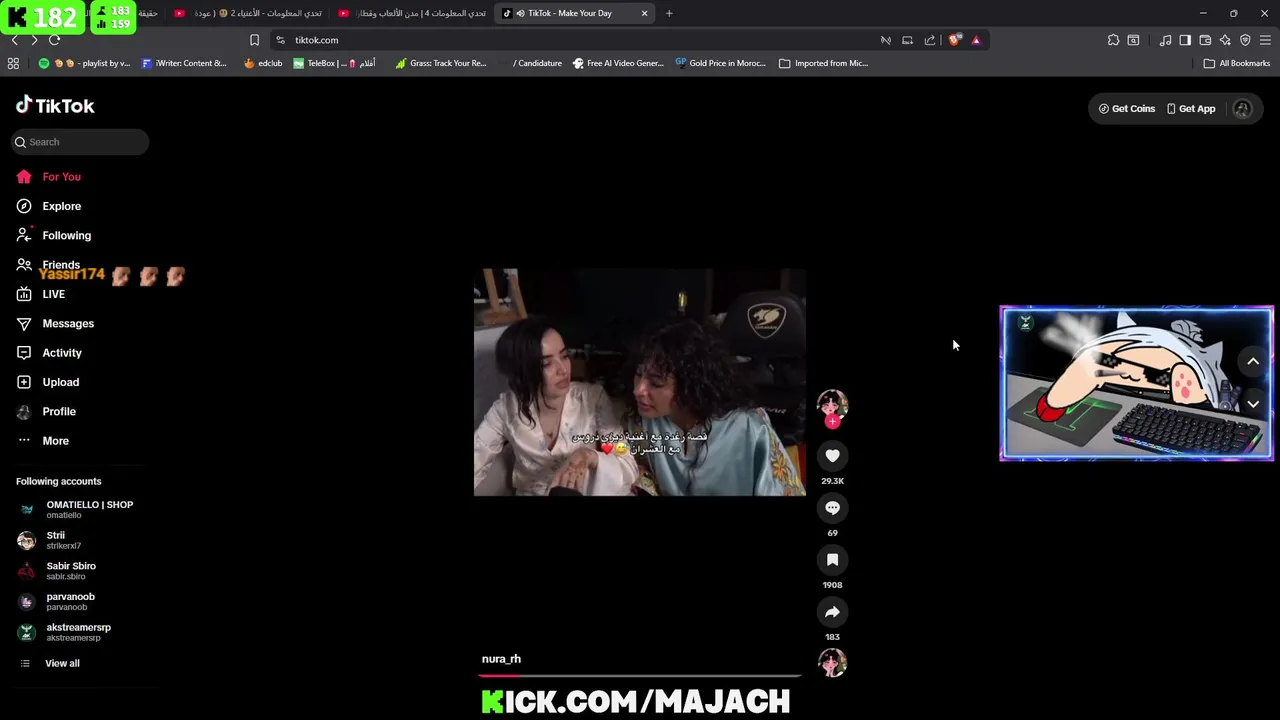Click the TikTok logo

tap(55, 106)
